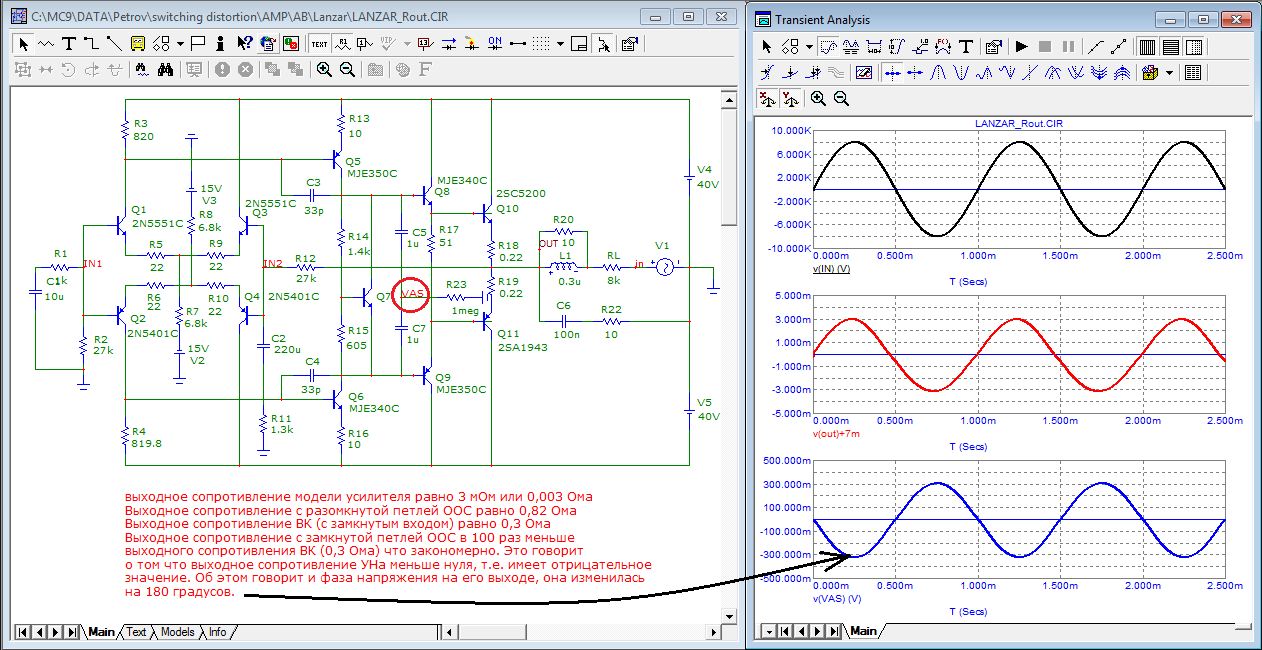Click the binoculars Find icon
This screenshot has width=1262, height=650.
(x=166, y=70)
